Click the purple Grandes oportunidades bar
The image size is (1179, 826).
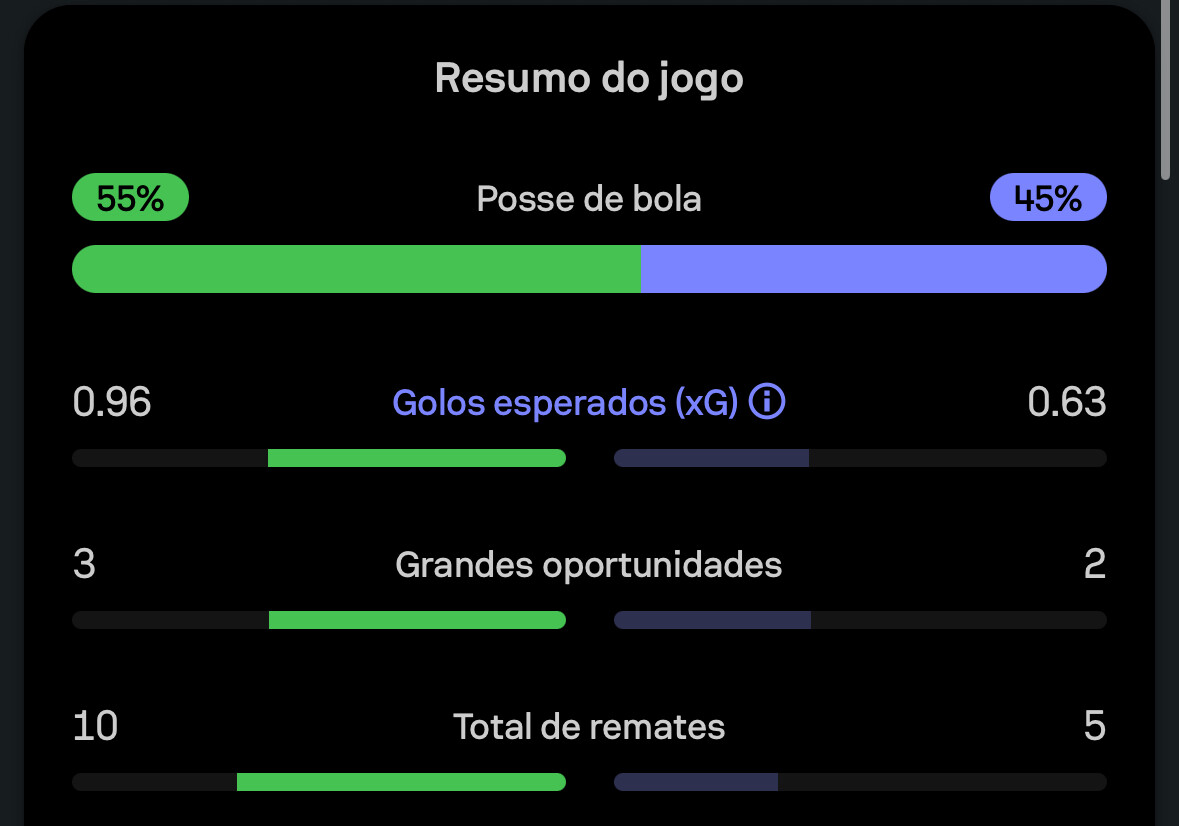712,620
